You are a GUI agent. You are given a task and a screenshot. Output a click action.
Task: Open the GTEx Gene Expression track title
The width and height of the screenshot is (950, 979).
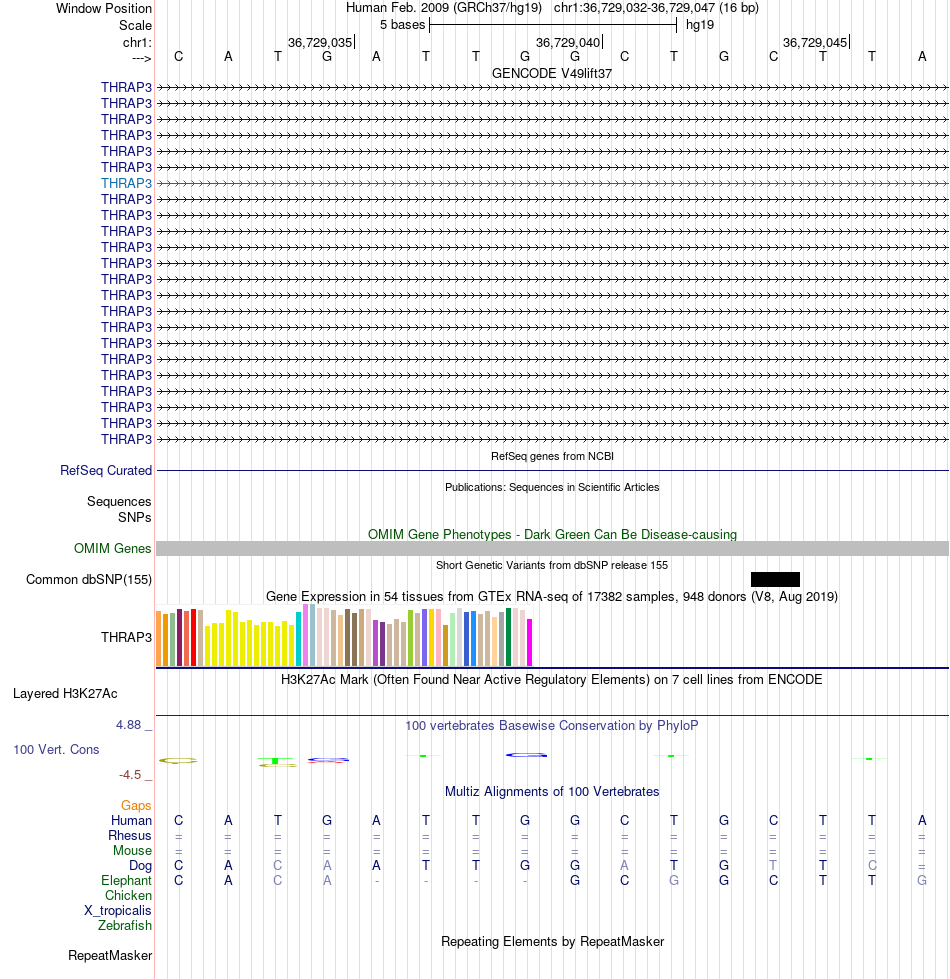coord(552,596)
